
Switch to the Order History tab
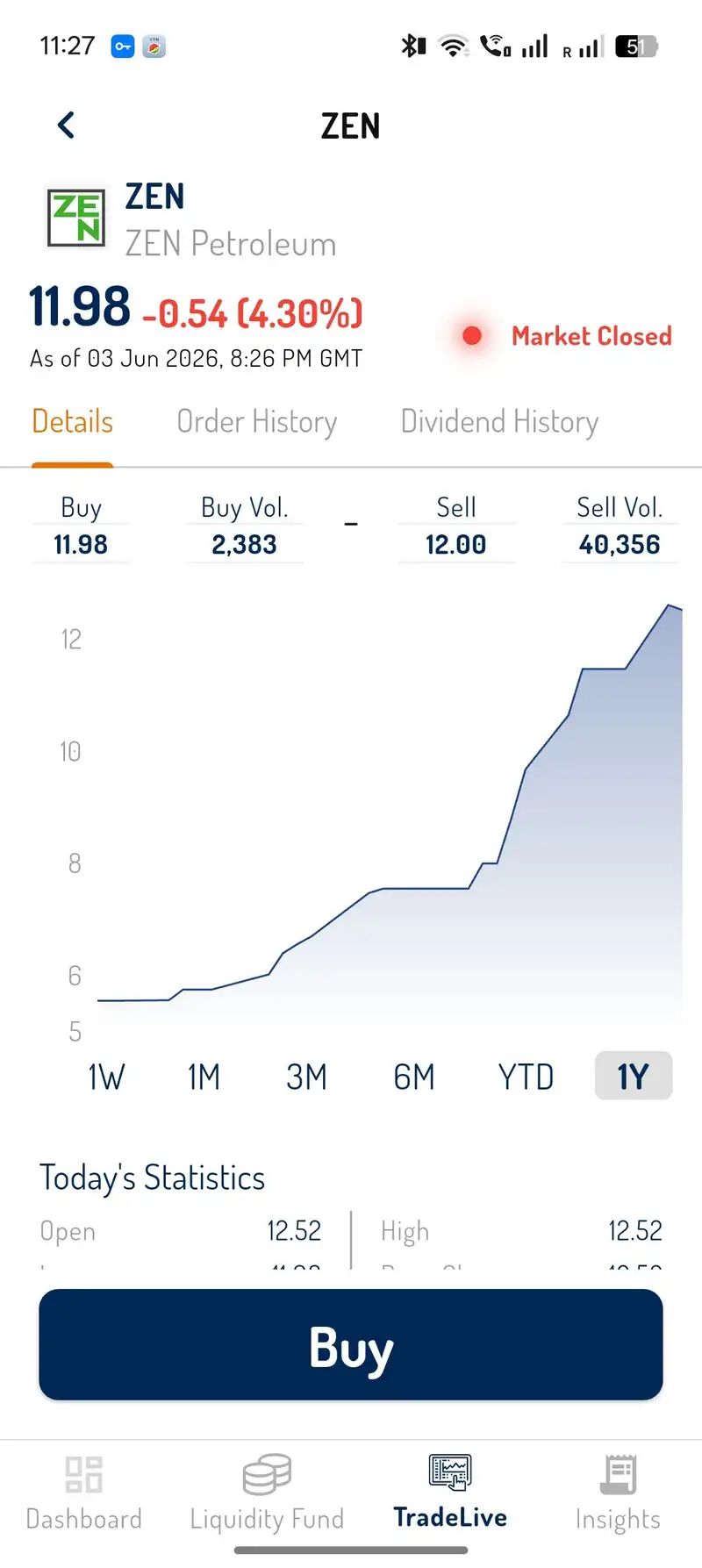[x=257, y=422]
